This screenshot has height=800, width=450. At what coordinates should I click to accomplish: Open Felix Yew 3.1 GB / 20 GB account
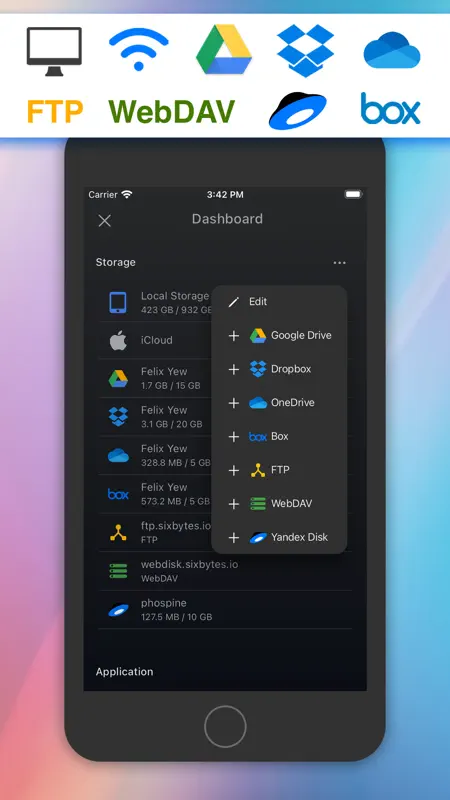[225, 416]
